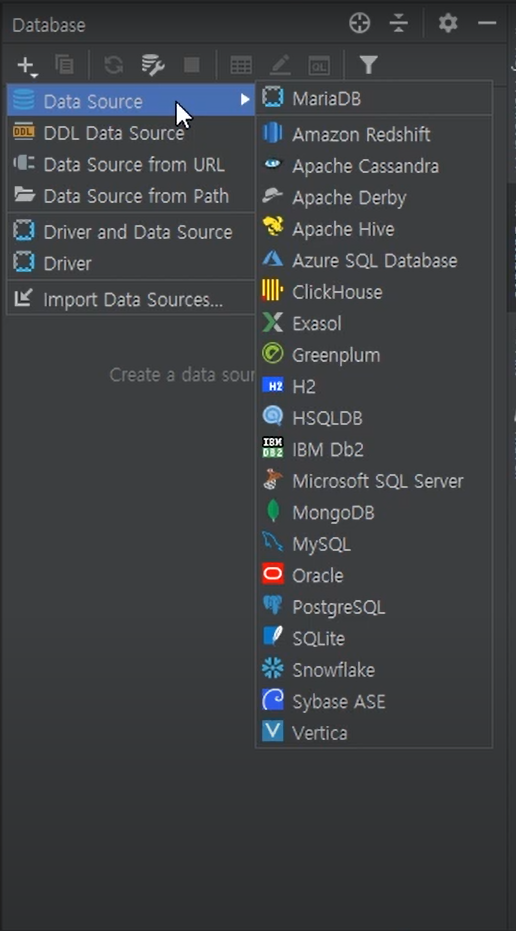Click the Stop square icon in toolbar
The height and width of the screenshot is (931, 516).
point(191,65)
